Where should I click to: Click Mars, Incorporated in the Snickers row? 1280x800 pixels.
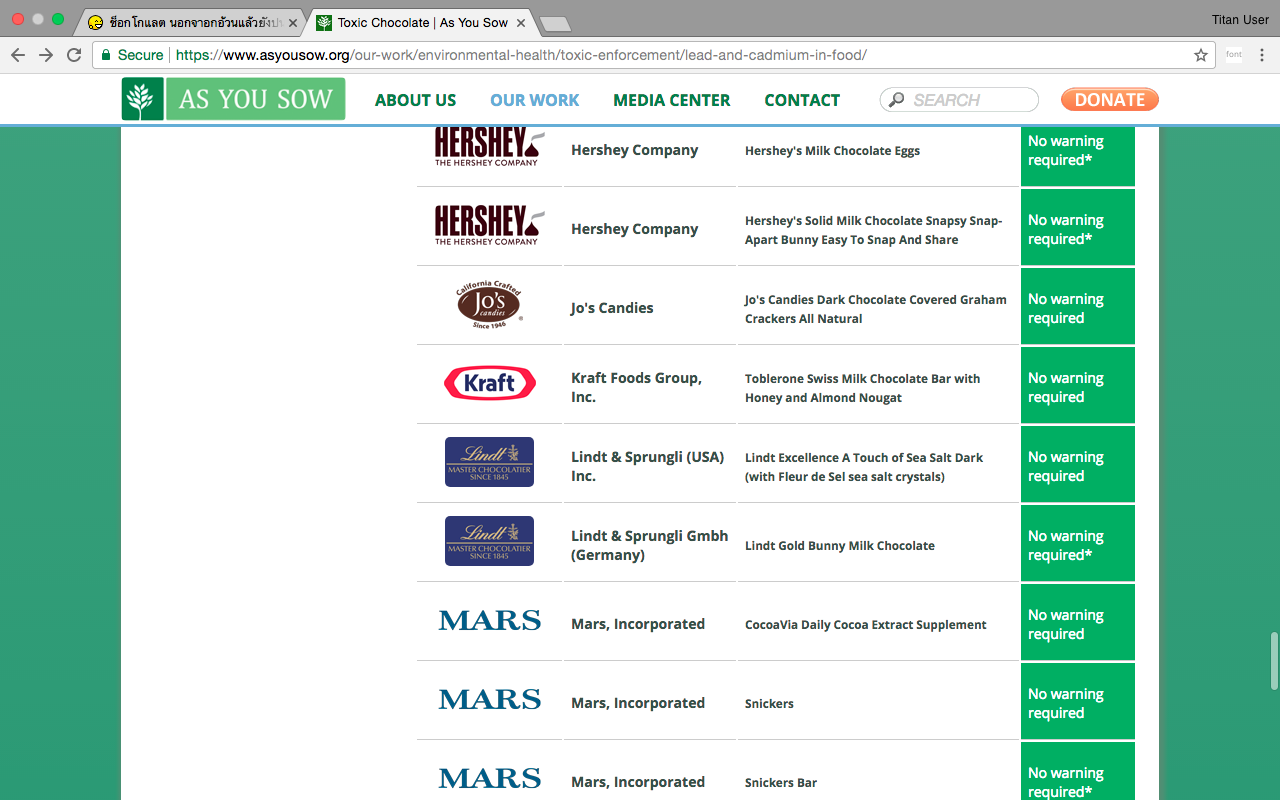pyautogui.click(x=638, y=703)
